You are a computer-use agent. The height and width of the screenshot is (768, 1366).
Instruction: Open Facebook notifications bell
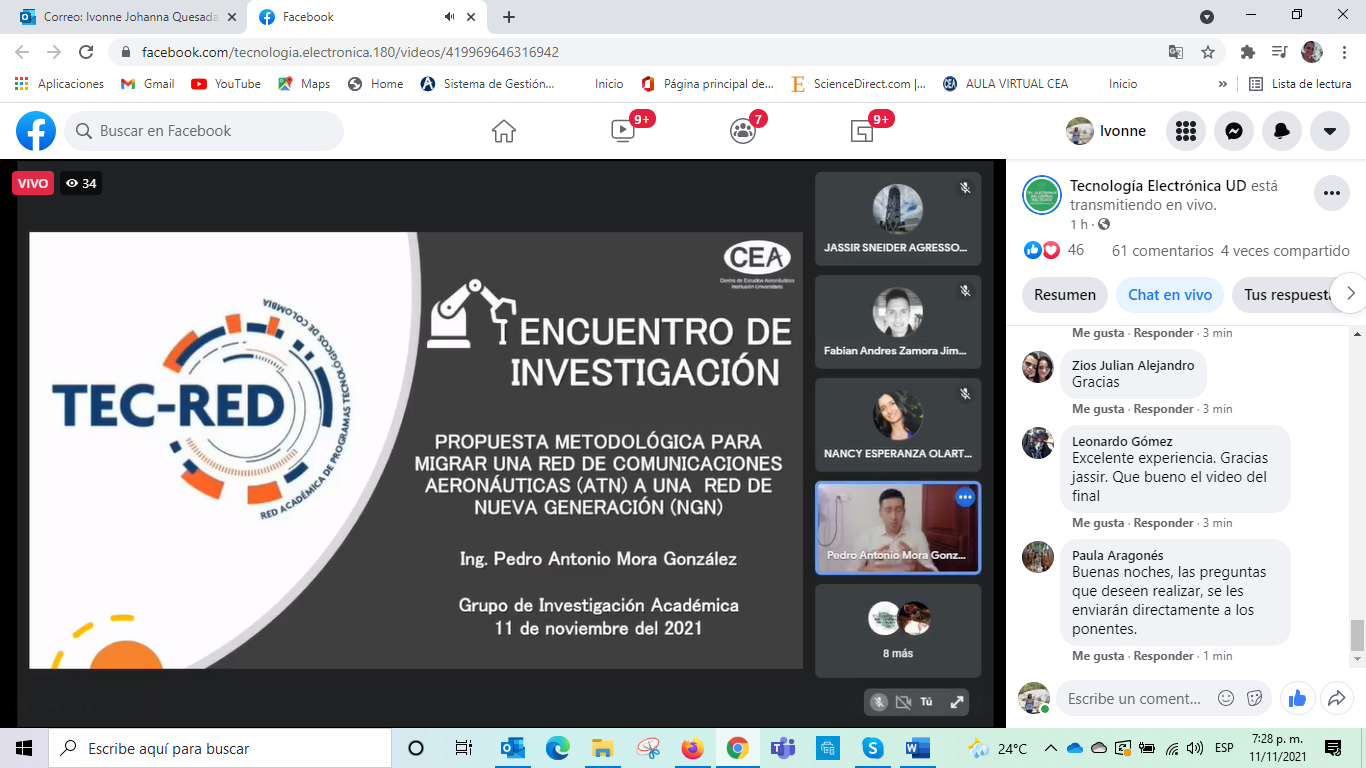pos(1282,131)
